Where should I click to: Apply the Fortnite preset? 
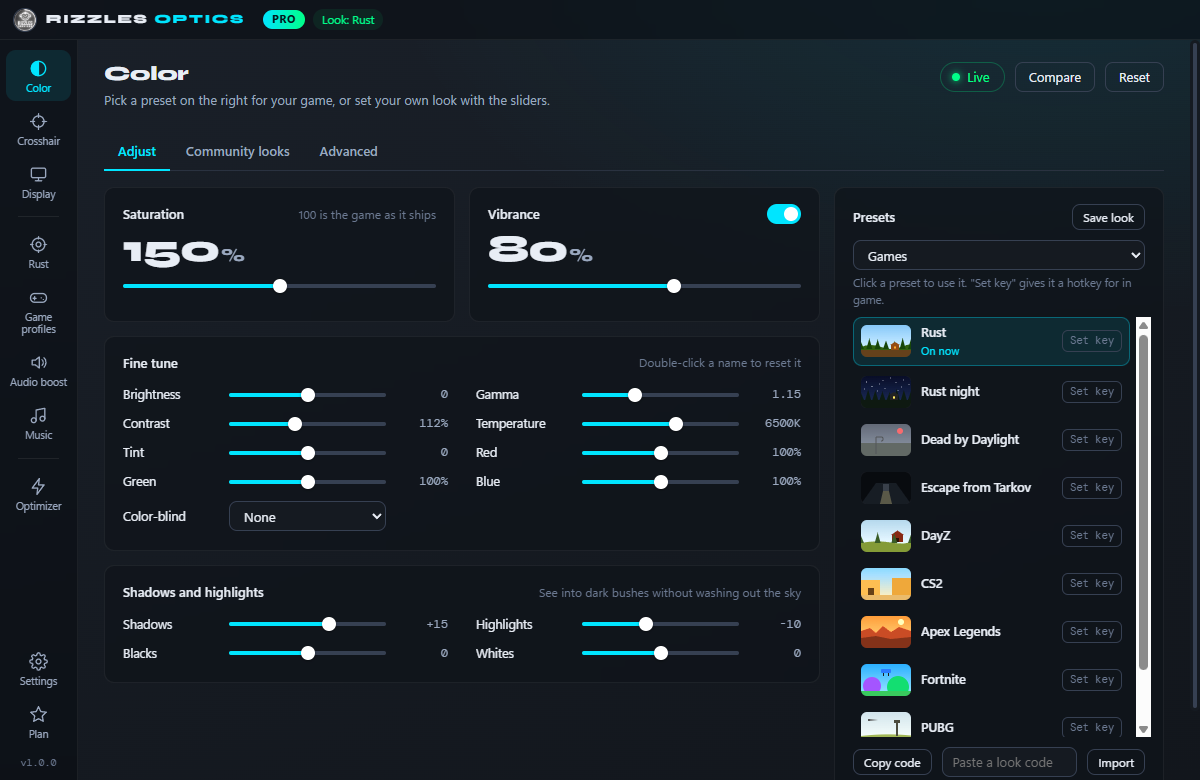[991, 680]
